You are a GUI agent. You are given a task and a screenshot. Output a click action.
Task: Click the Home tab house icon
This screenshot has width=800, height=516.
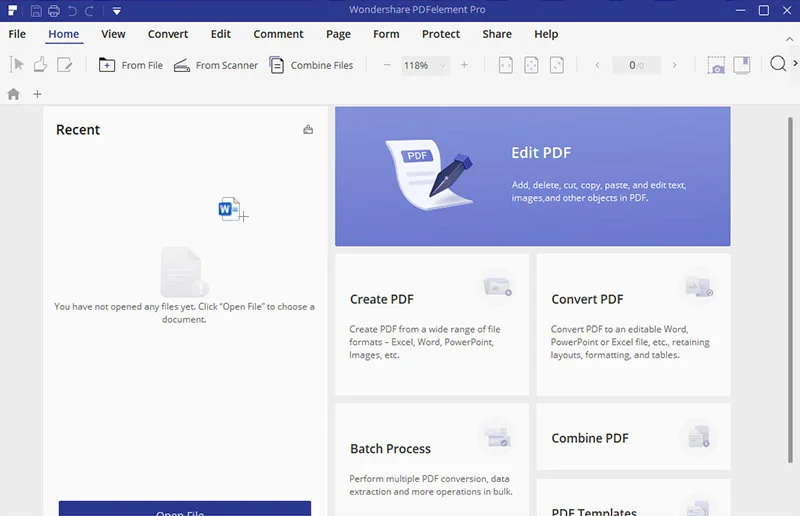[x=14, y=94]
